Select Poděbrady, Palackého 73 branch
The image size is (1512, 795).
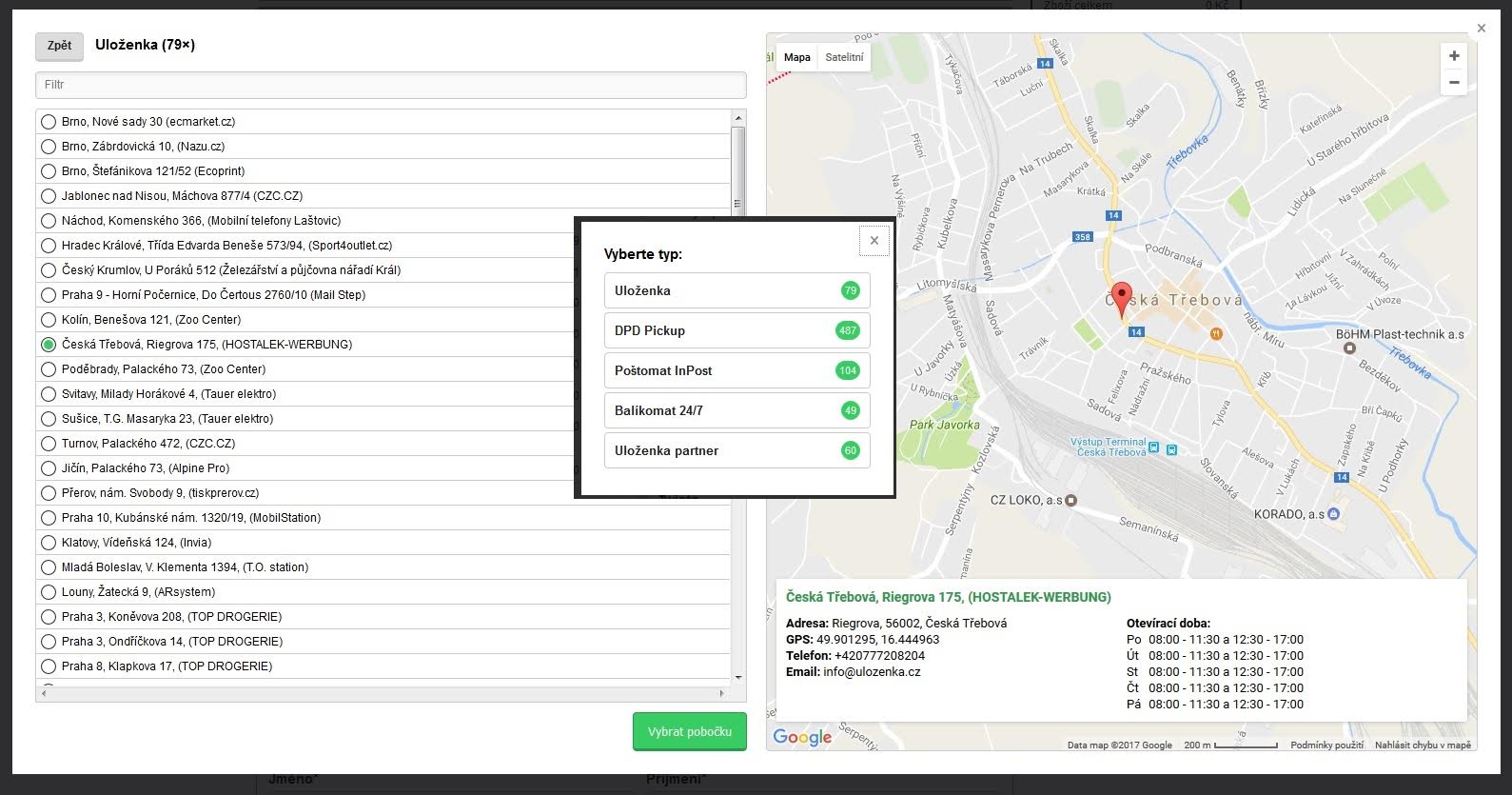point(49,369)
